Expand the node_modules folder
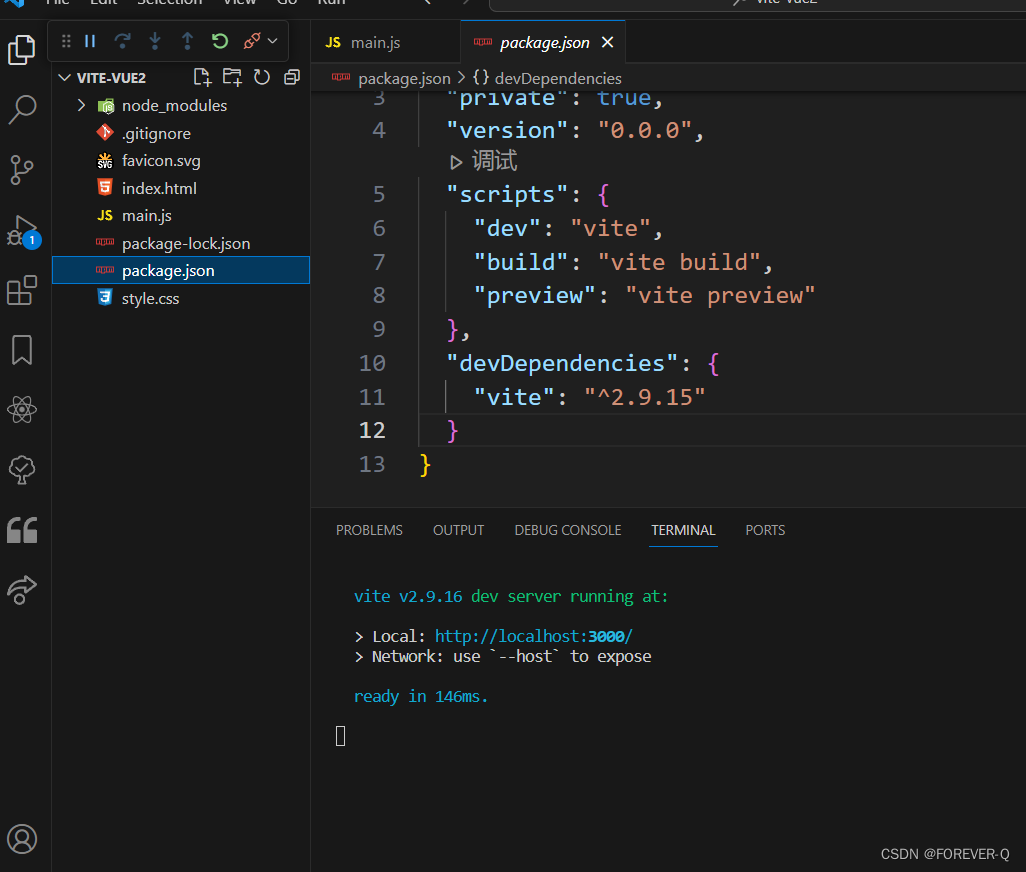The width and height of the screenshot is (1026, 872). click(x=81, y=104)
